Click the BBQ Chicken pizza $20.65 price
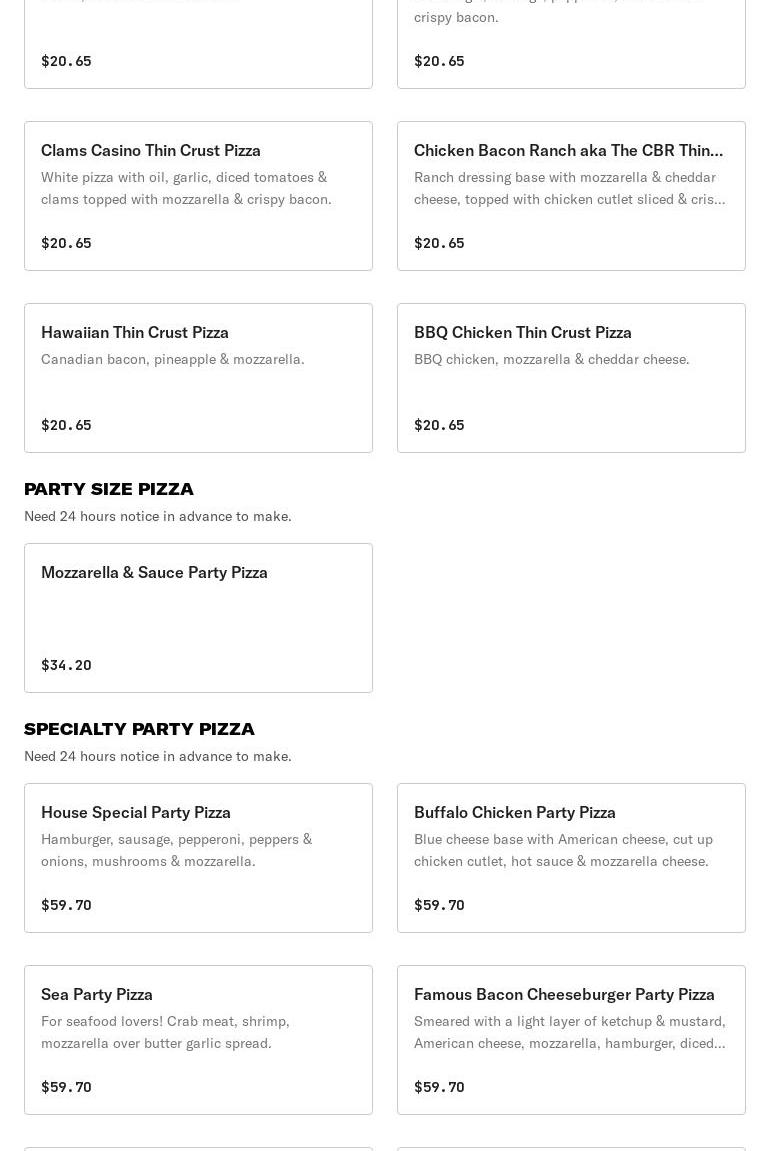 click(439, 425)
